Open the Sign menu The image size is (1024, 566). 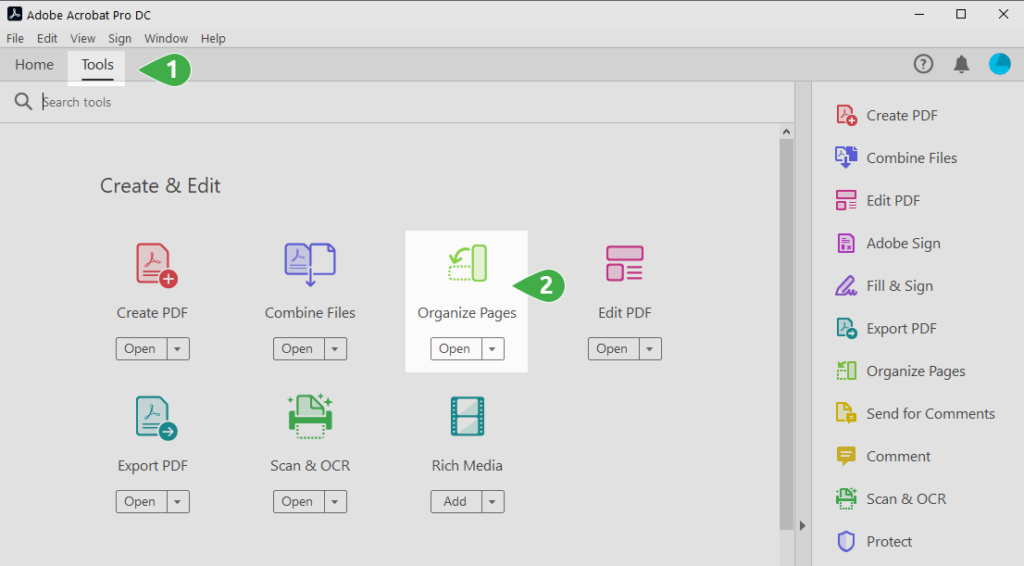120,39
